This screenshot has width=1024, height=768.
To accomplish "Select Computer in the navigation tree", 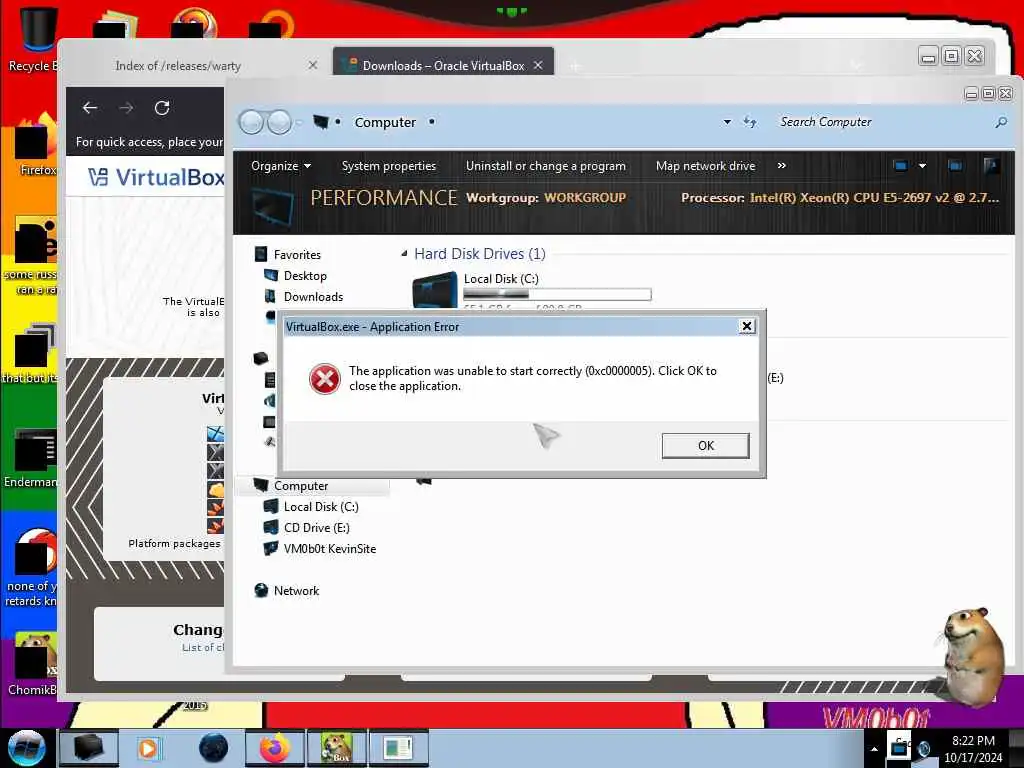I will click(x=300, y=486).
